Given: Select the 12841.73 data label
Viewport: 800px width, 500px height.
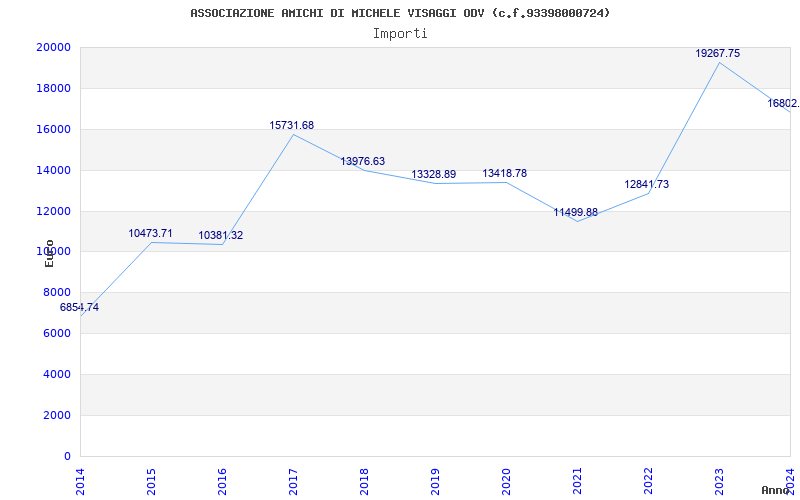Looking at the screenshot, I should coord(646,185).
